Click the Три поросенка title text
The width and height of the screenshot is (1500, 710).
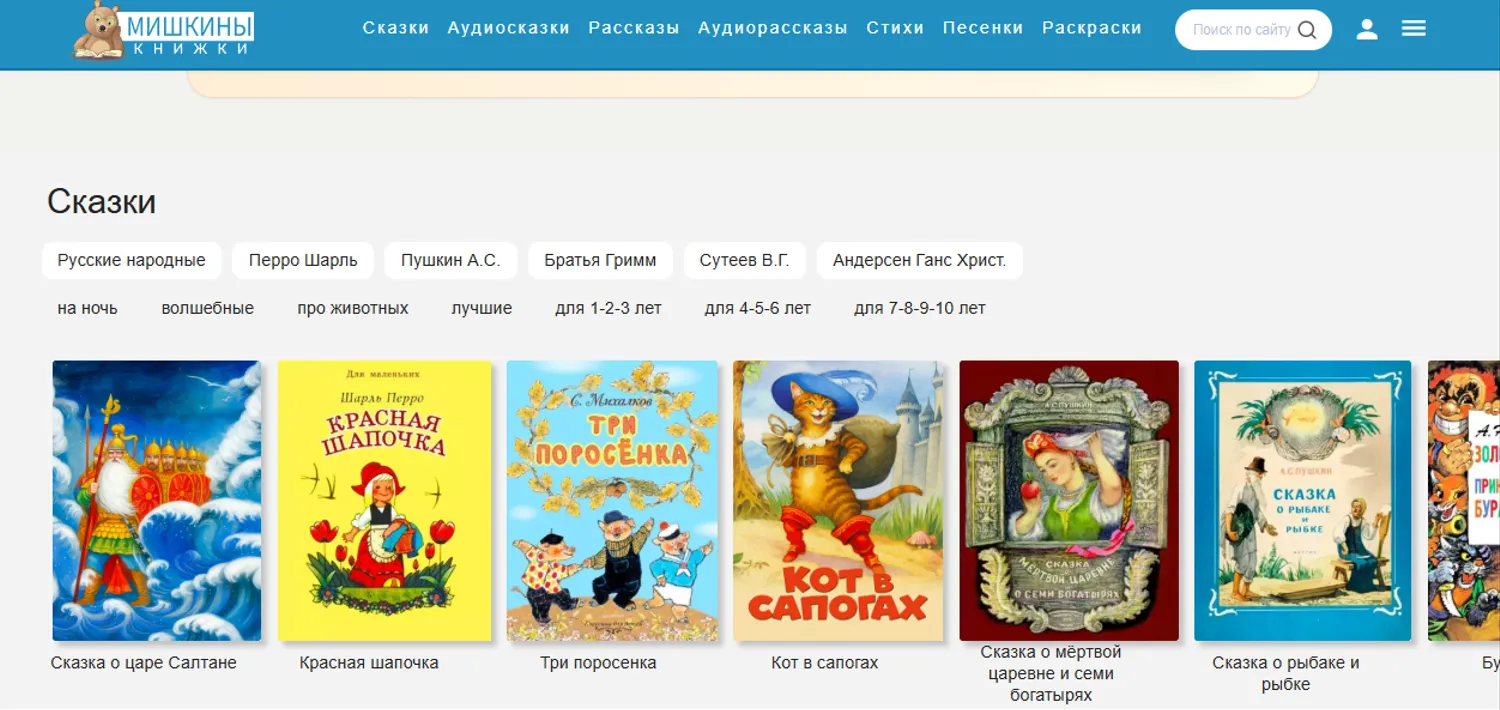click(598, 663)
